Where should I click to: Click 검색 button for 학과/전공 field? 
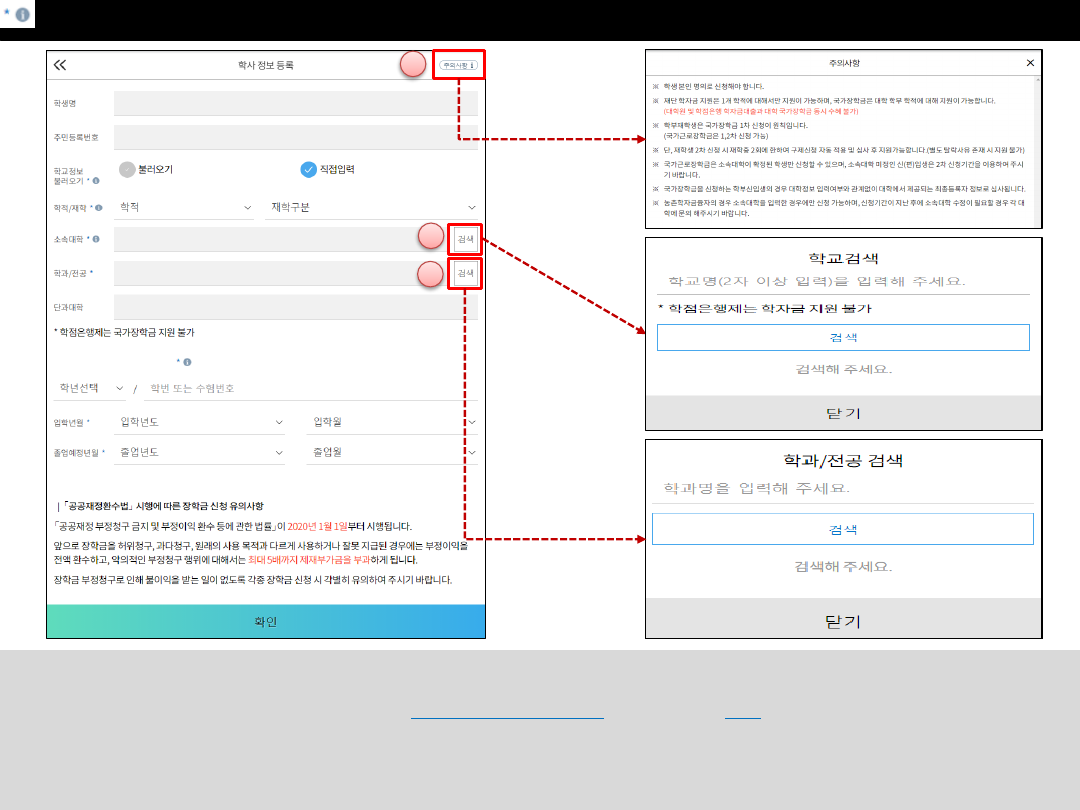[x=465, y=273]
